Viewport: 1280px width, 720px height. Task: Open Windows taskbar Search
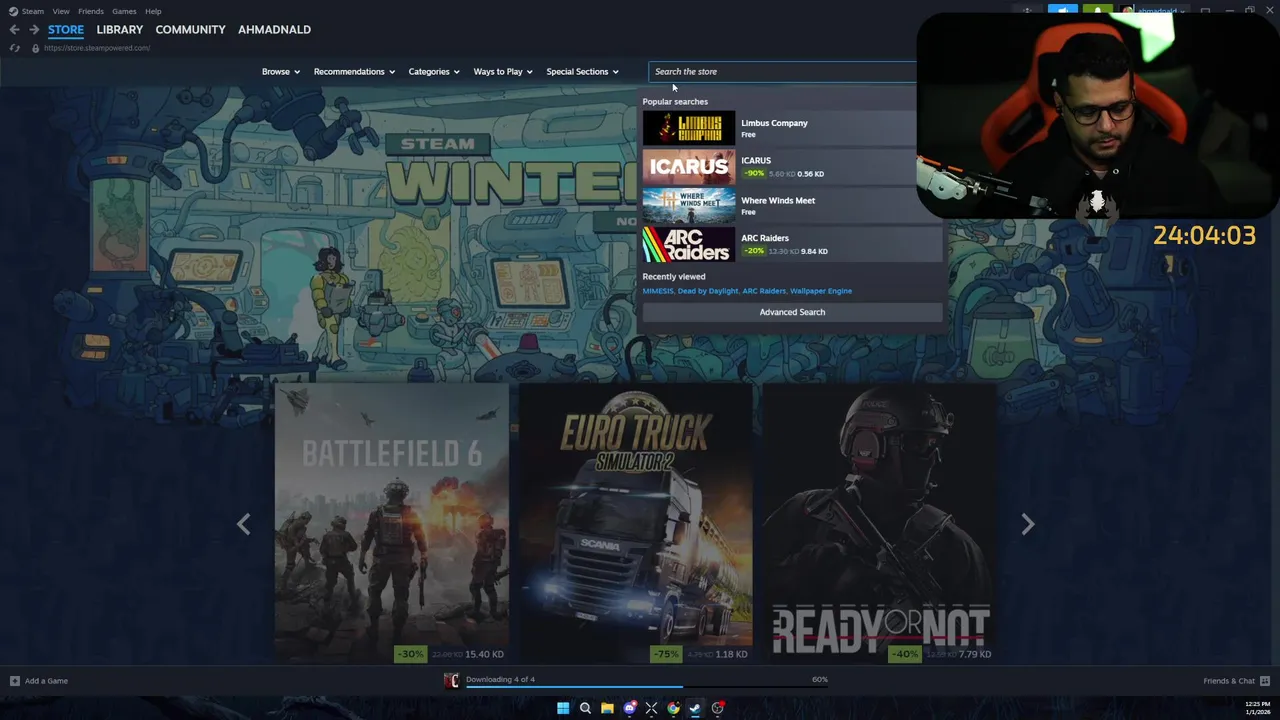[585, 708]
